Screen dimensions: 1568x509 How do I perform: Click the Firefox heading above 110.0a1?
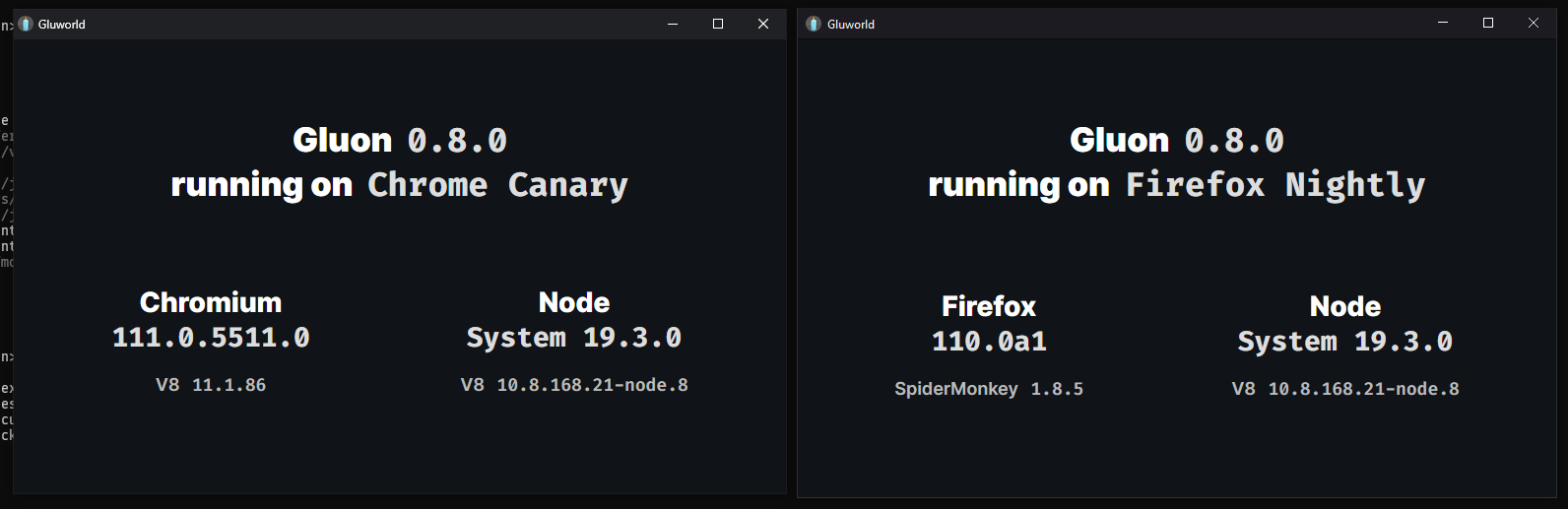point(989,306)
